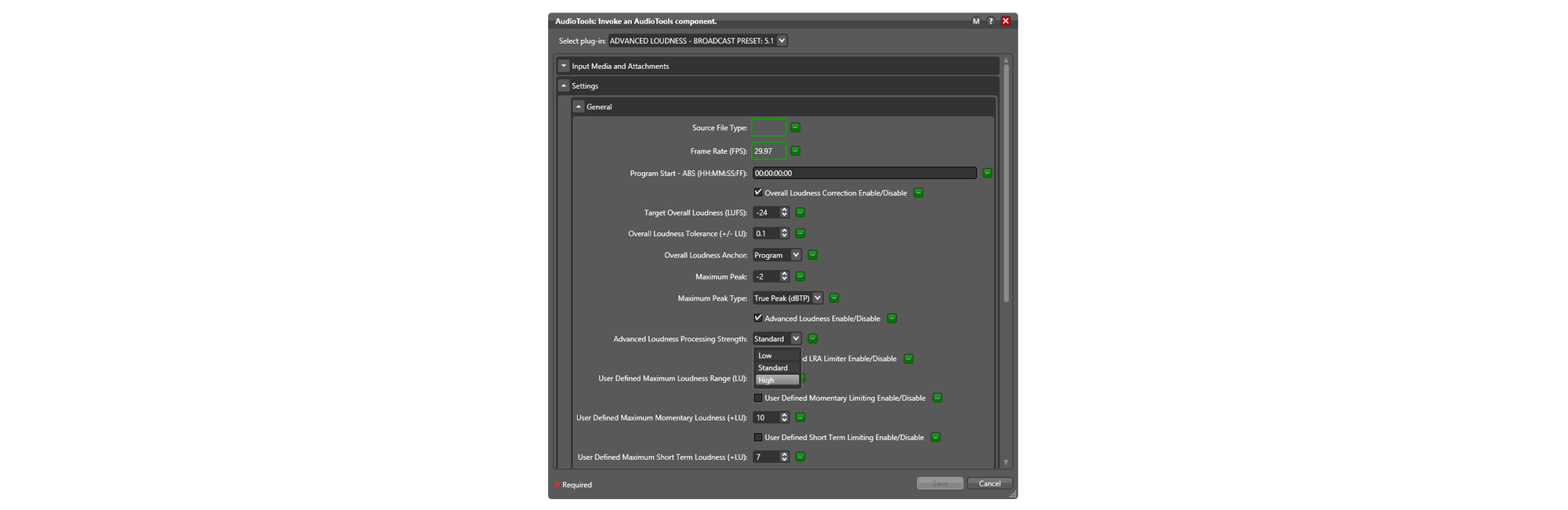Click green button beside Maximum Peak Type
The image size is (1568, 510).
coord(834,298)
